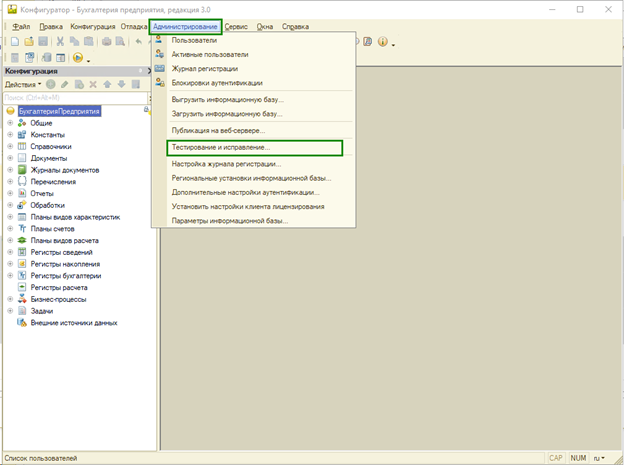Click the New document toolbar icon

pyautogui.click(x=15, y=41)
